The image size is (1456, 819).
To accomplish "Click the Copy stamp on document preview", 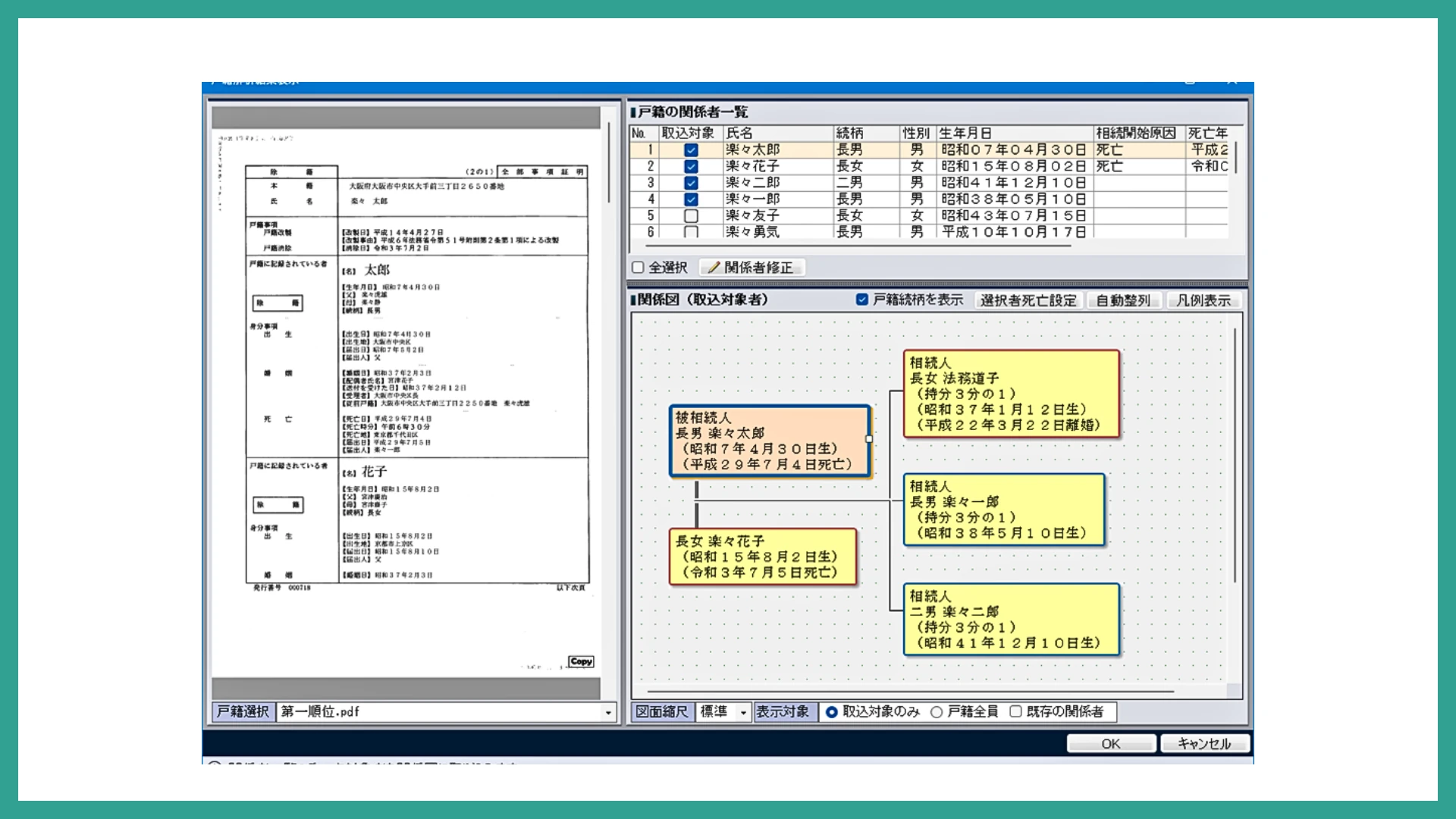I will point(581,661).
